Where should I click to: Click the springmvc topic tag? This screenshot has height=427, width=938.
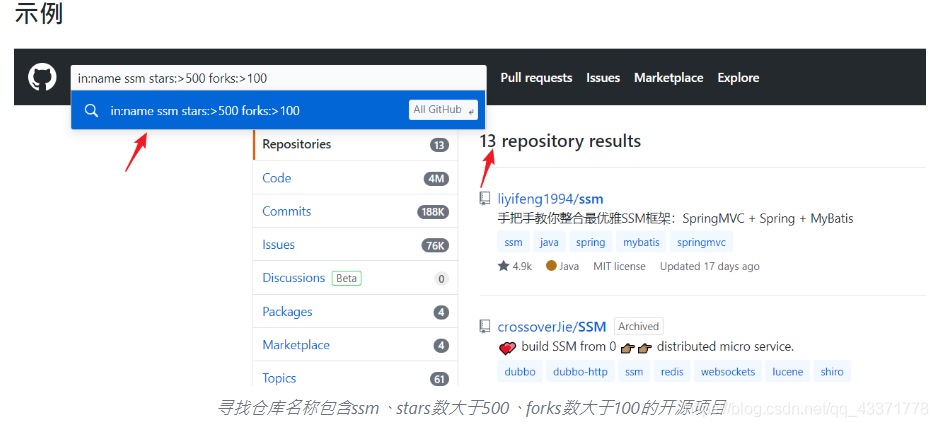(x=701, y=242)
